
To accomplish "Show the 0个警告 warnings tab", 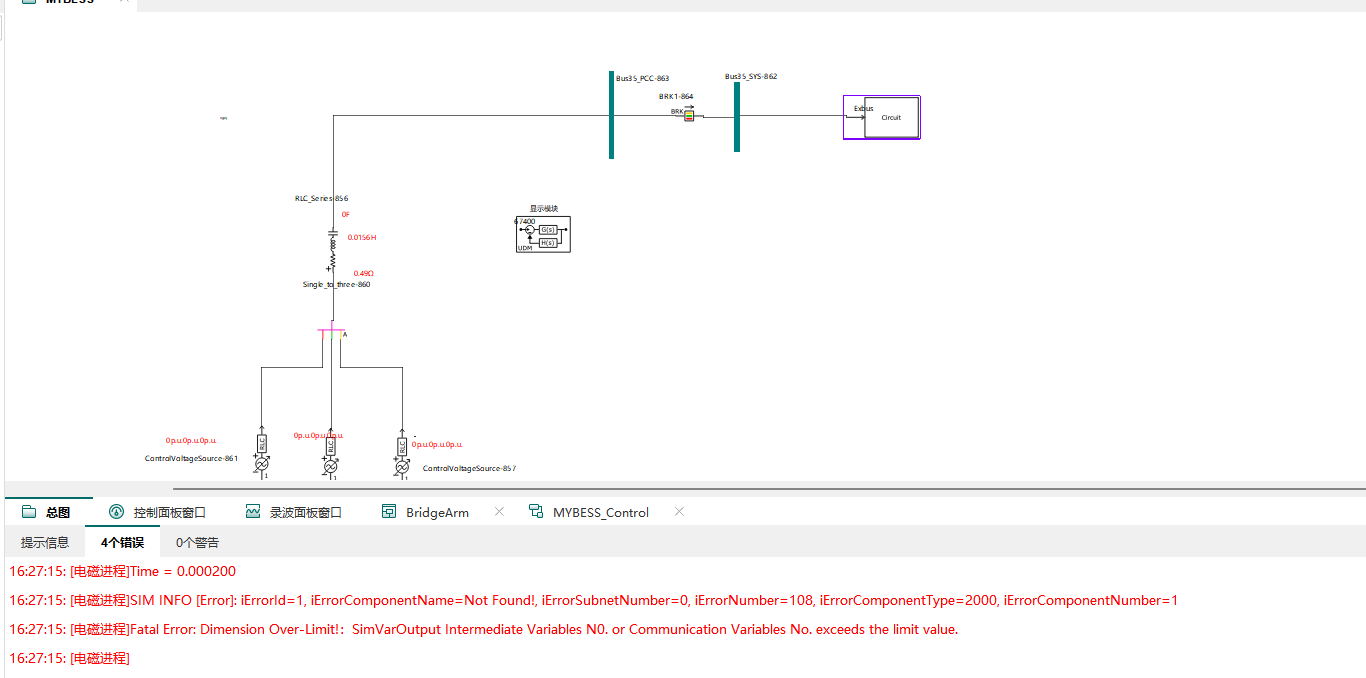I will click(x=197, y=542).
